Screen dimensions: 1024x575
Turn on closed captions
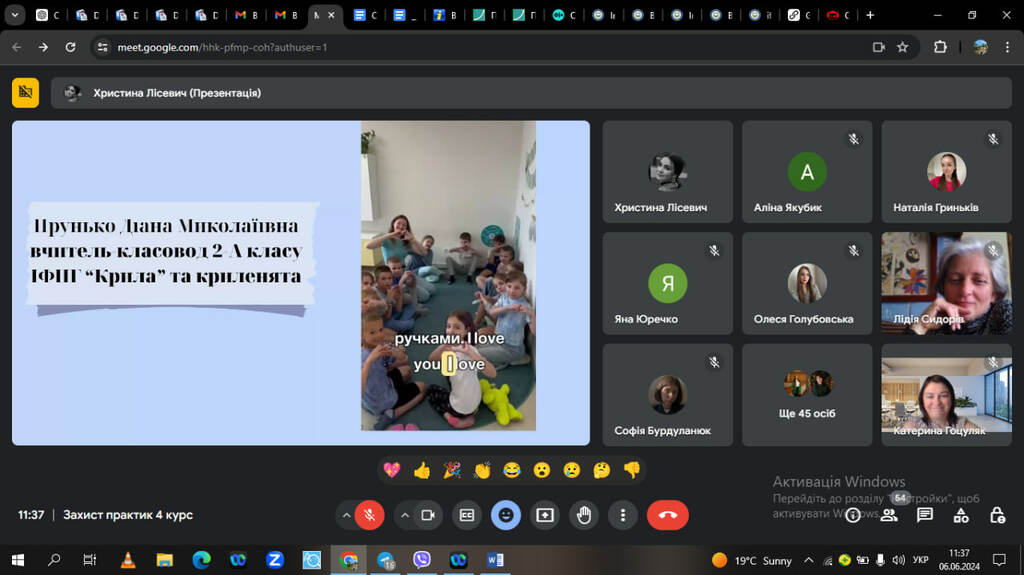click(466, 515)
